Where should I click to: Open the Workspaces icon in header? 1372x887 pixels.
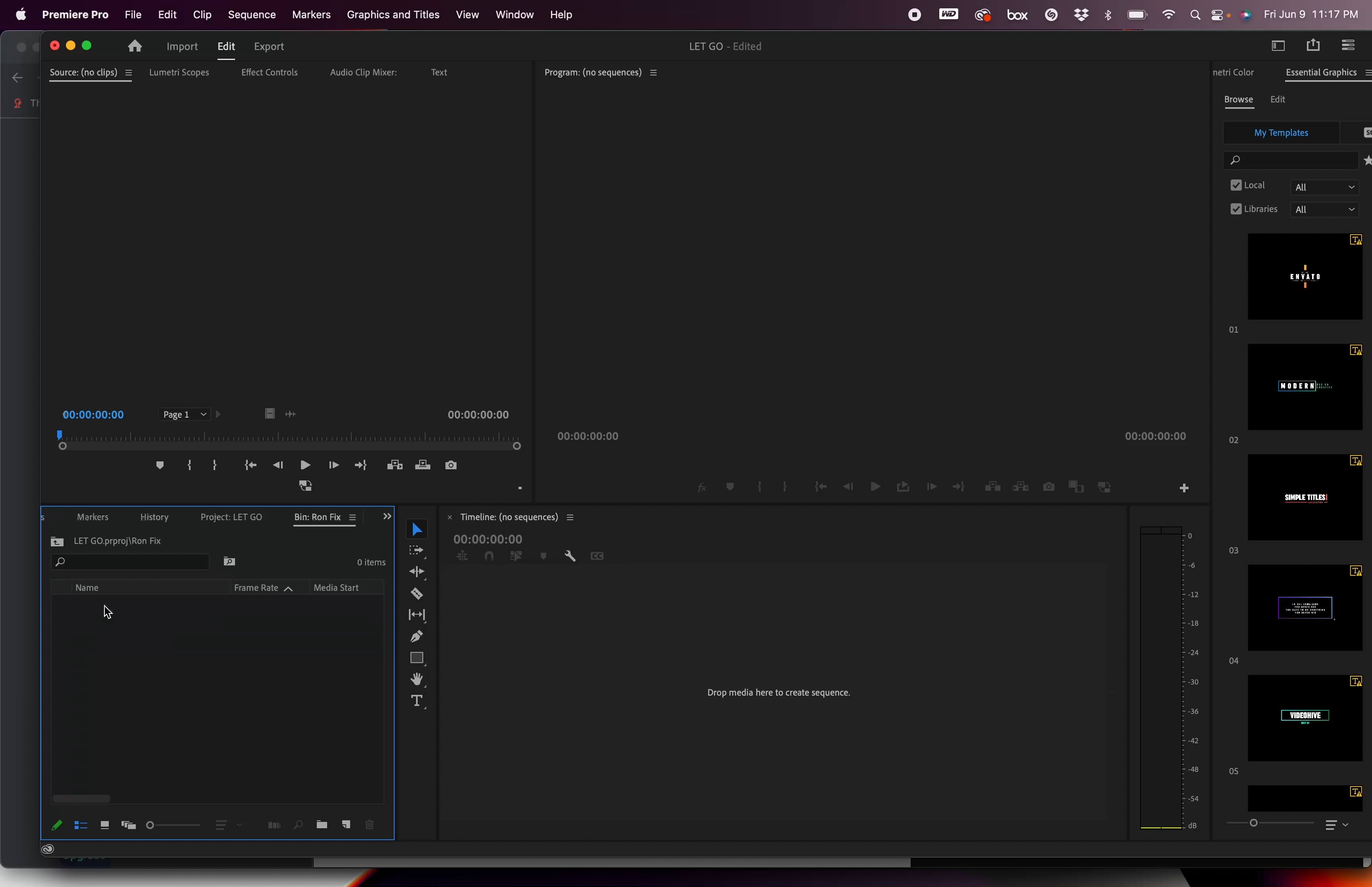[1278, 46]
